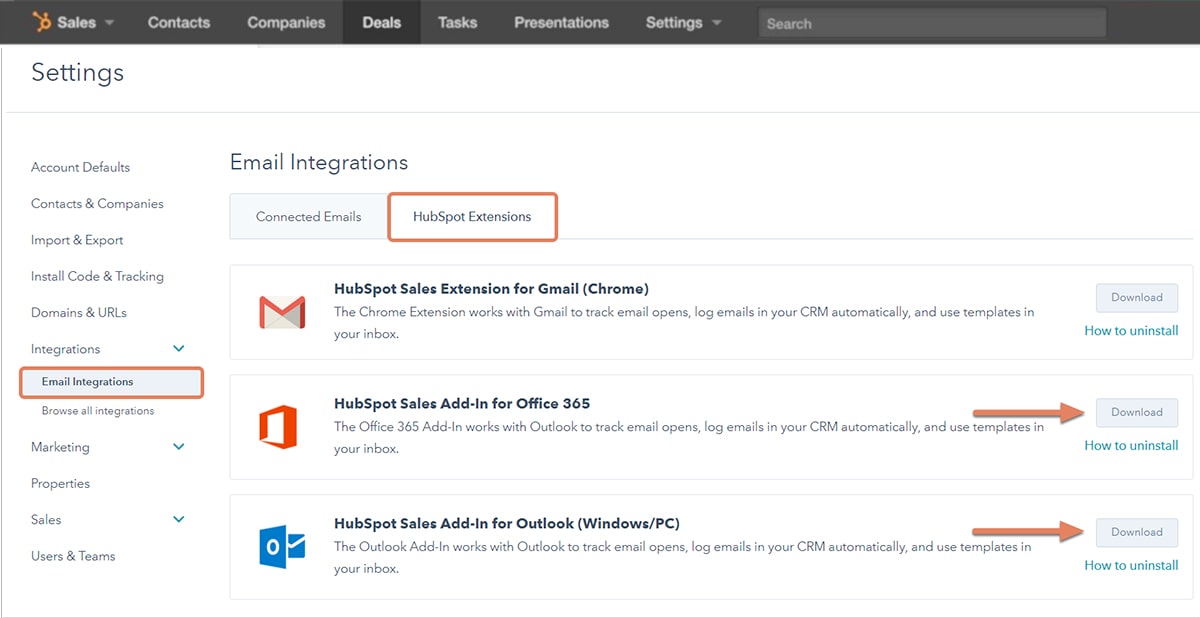Navigate to the Tasks menu

457,21
